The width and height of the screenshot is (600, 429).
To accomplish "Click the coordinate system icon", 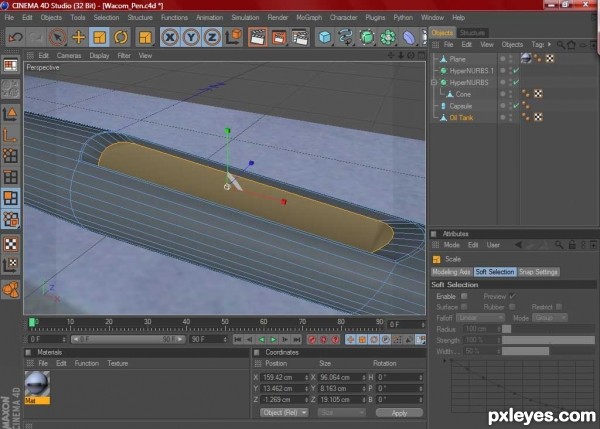I will click(x=233, y=37).
